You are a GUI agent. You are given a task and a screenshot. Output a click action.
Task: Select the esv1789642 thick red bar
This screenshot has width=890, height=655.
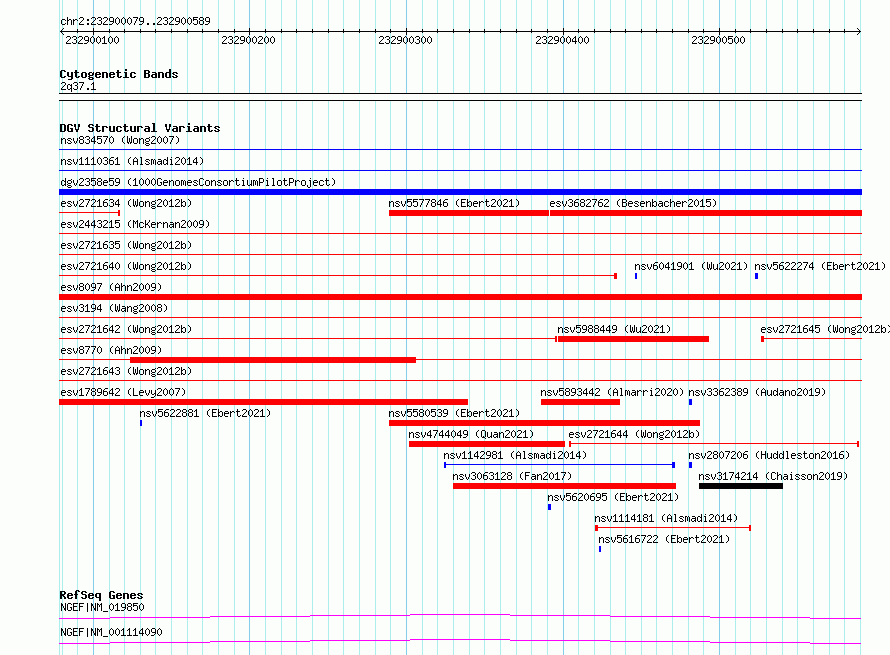(x=263, y=402)
